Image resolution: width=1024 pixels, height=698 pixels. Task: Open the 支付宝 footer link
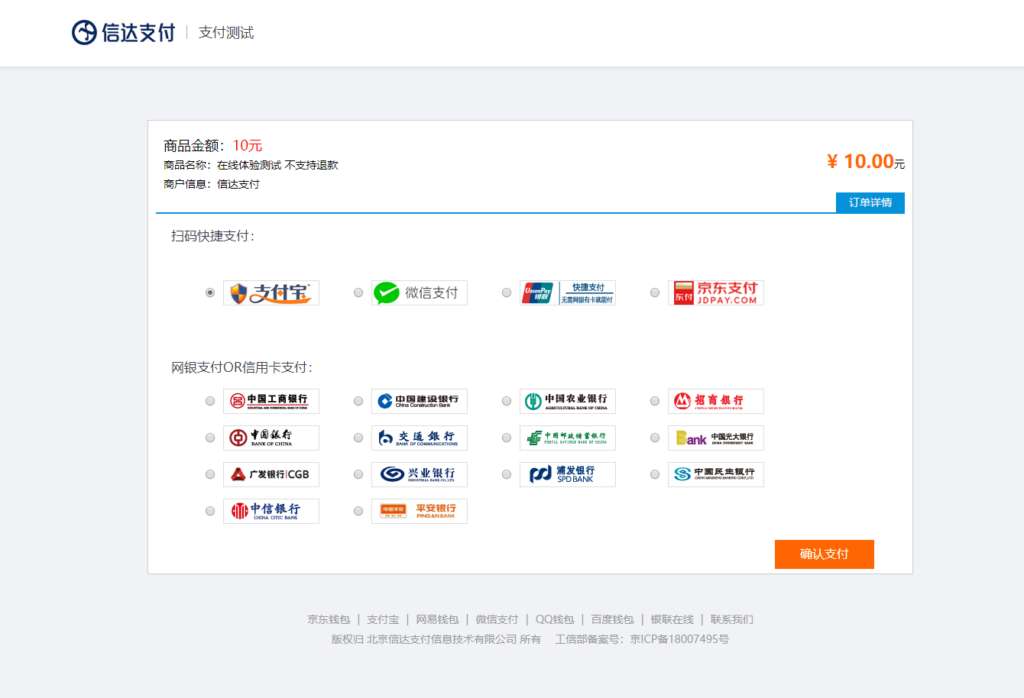383,619
